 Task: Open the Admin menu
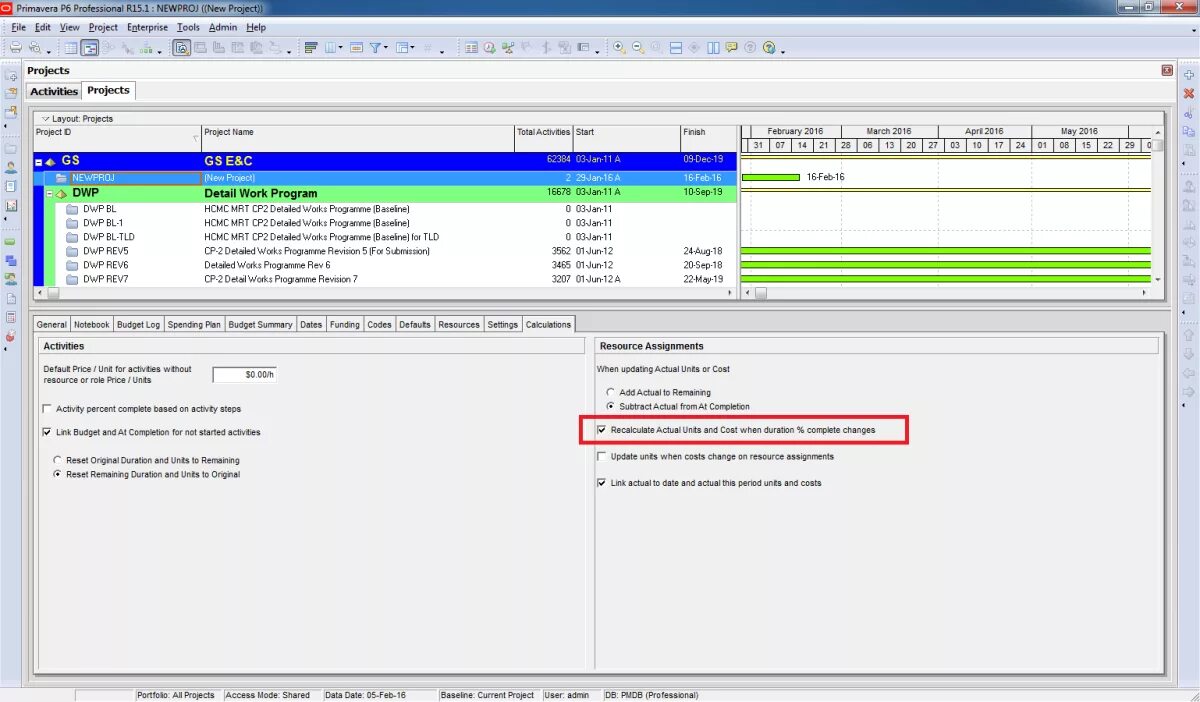point(222,27)
